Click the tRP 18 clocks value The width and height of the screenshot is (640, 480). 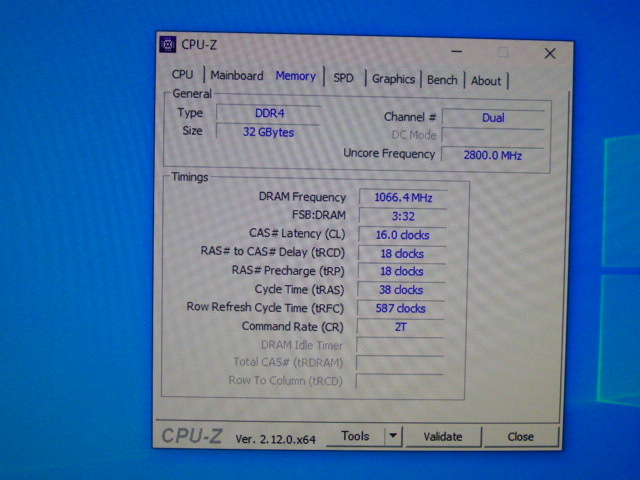point(401,271)
